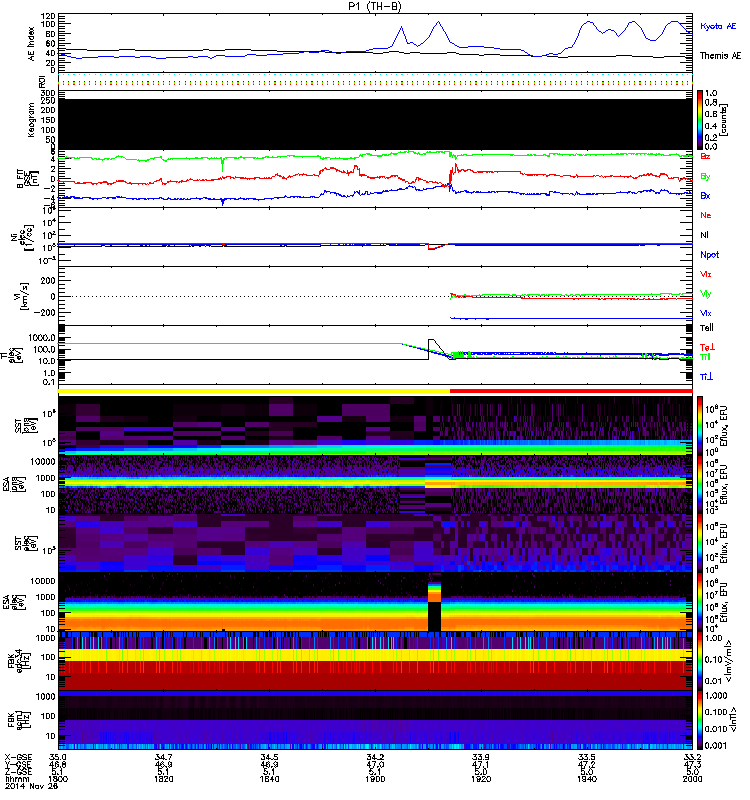Click the FBK edc34 [Hz] axis label
This screenshot has width=750, height=800.
(x=18, y=661)
